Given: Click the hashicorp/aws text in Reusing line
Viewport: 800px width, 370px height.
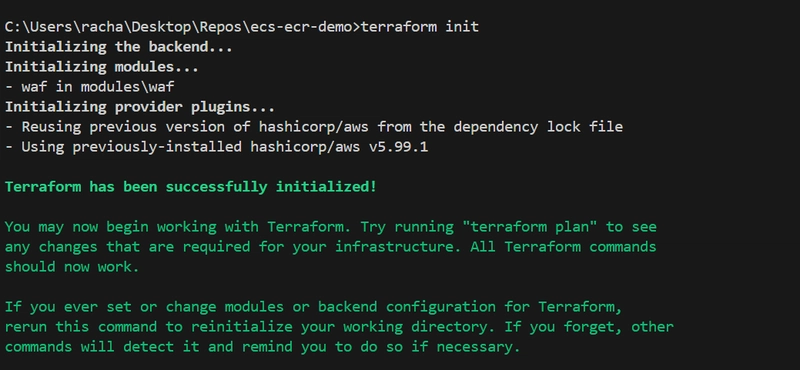Looking at the screenshot, I should tap(314, 127).
